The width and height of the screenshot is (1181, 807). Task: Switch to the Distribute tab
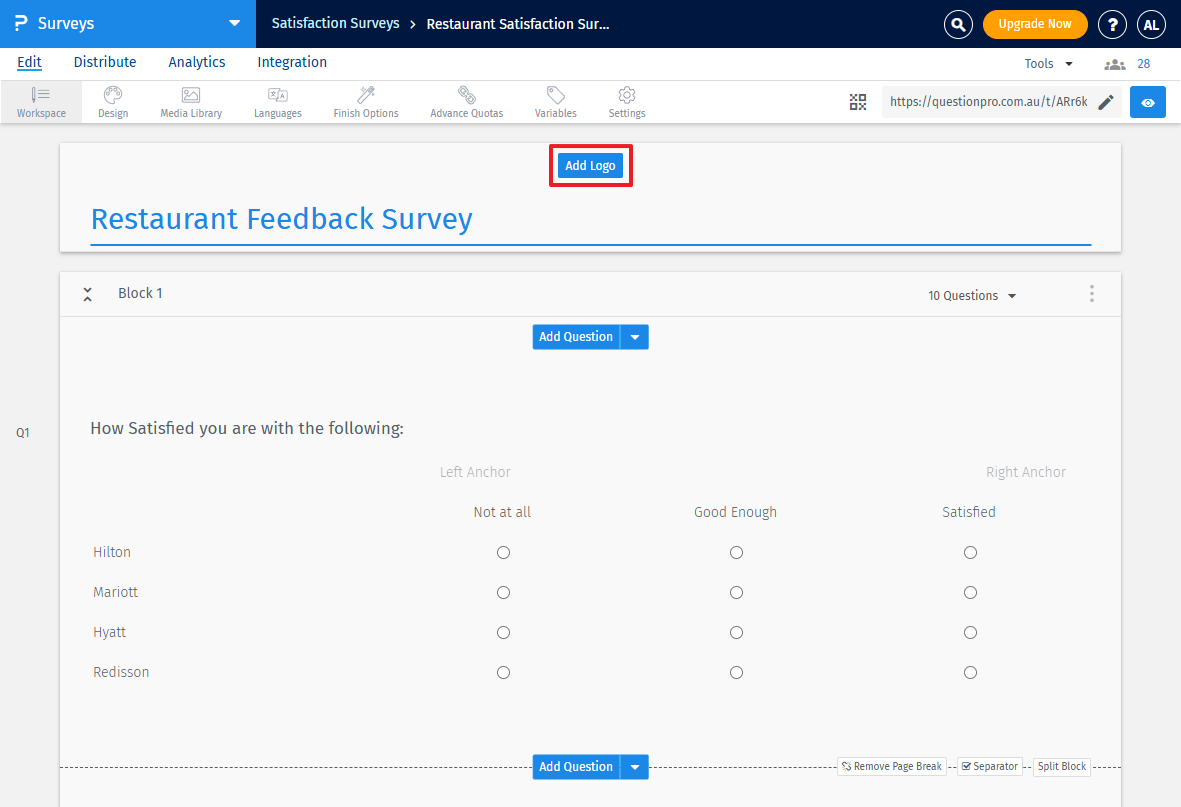[104, 62]
